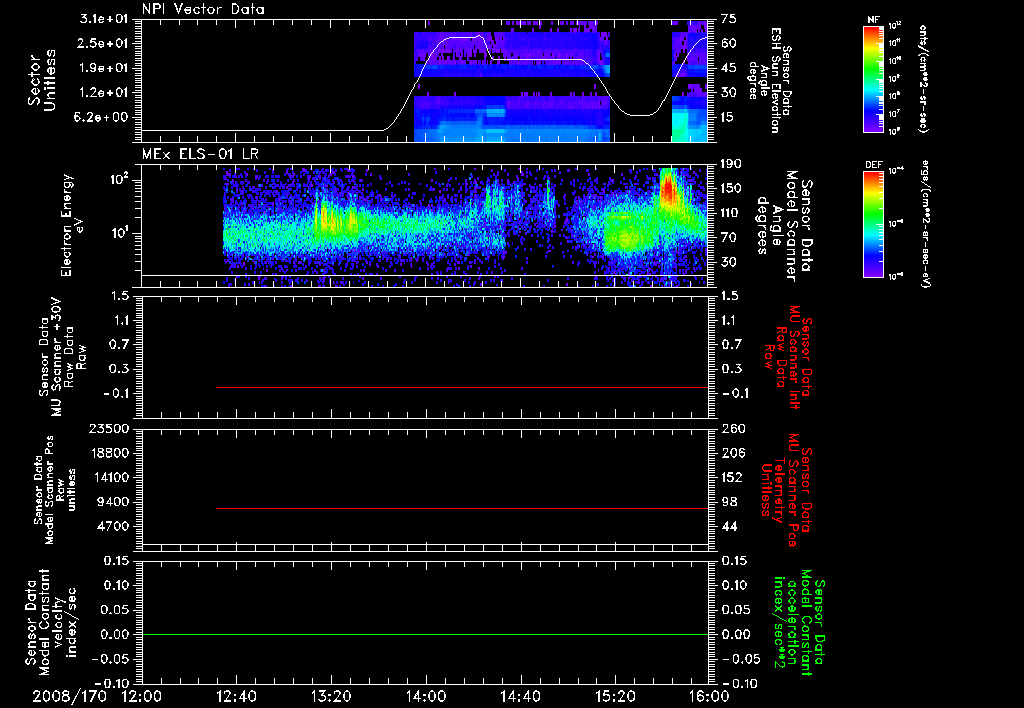The width and height of the screenshot is (1024, 708).
Task: Click the NF color scale bar
Action: click(874, 78)
